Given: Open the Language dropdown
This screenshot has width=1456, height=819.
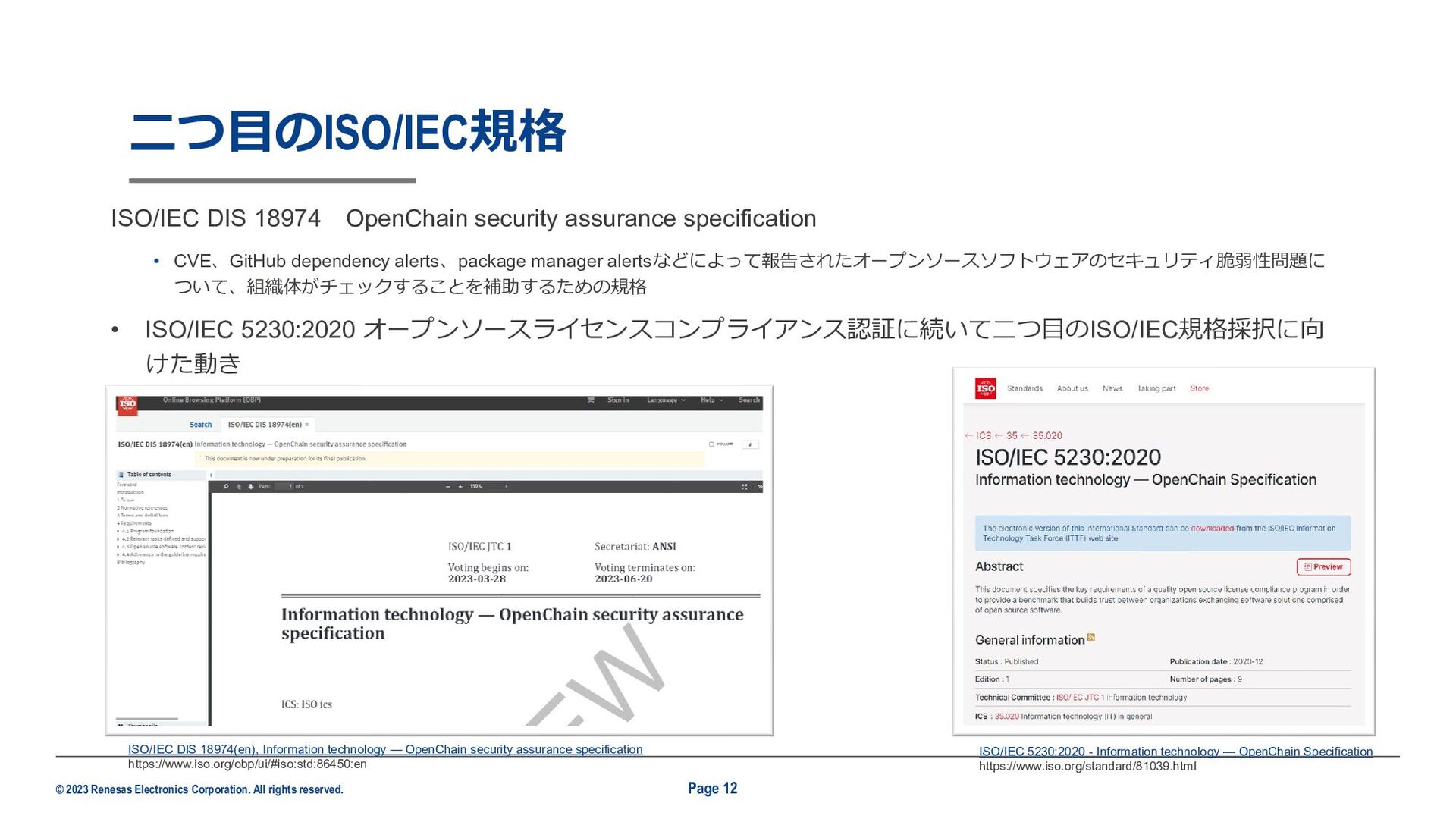Looking at the screenshot, I should [666, 400].
